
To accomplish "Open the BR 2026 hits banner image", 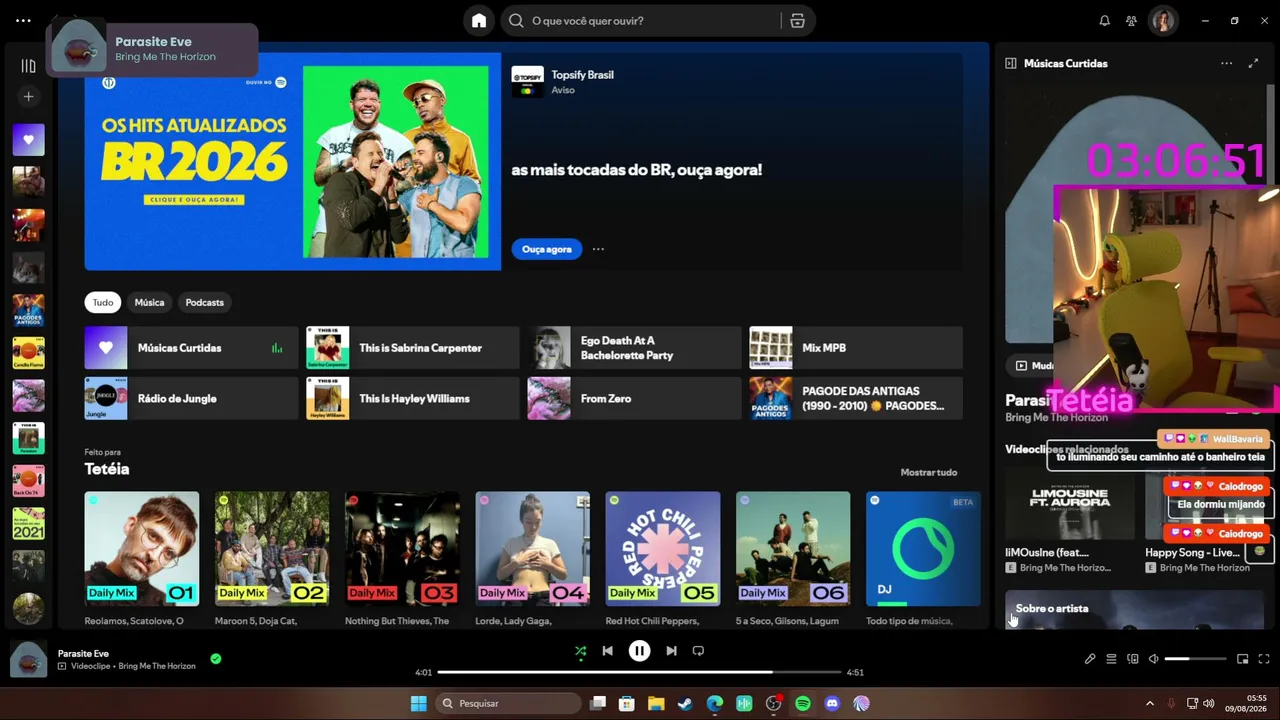I will [x=293, y=161].
